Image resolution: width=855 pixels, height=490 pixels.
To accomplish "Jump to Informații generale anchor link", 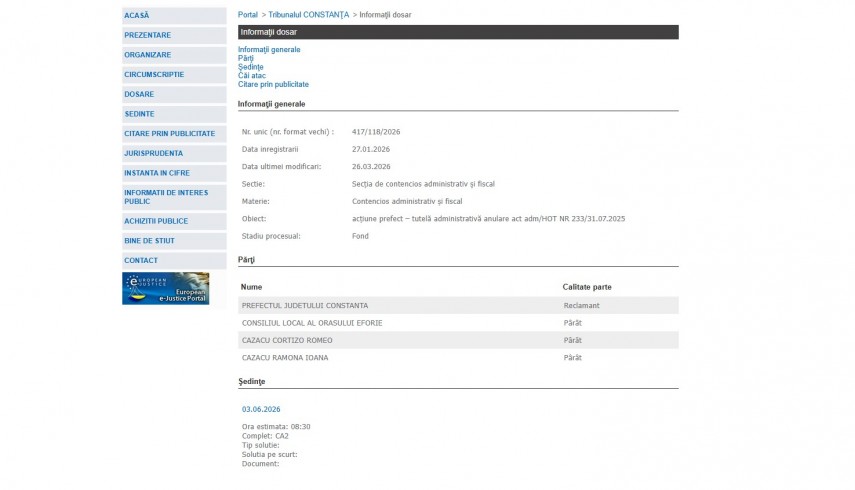I will tap(269, 49).
